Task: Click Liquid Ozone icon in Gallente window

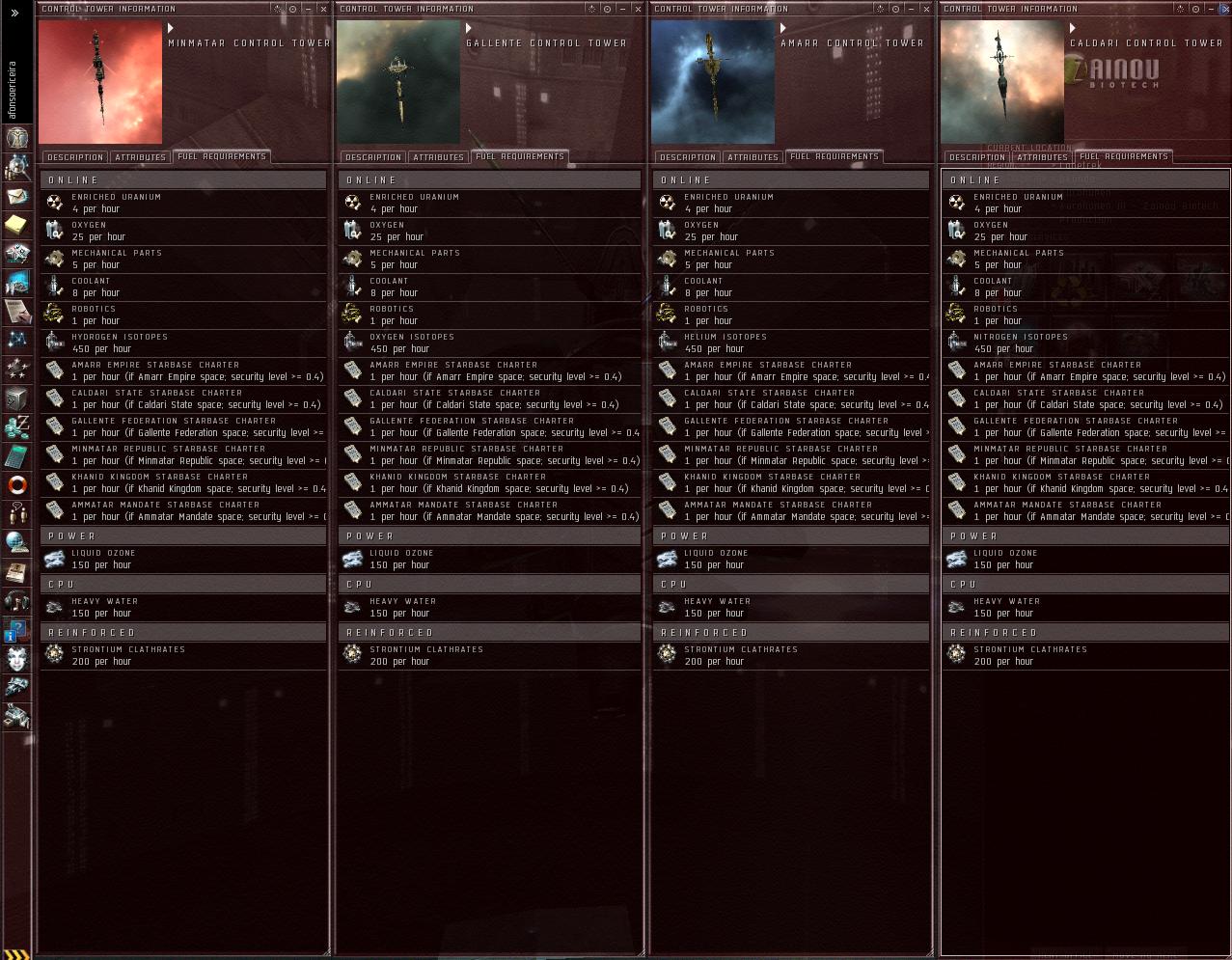Action: (x=352, y=559)
